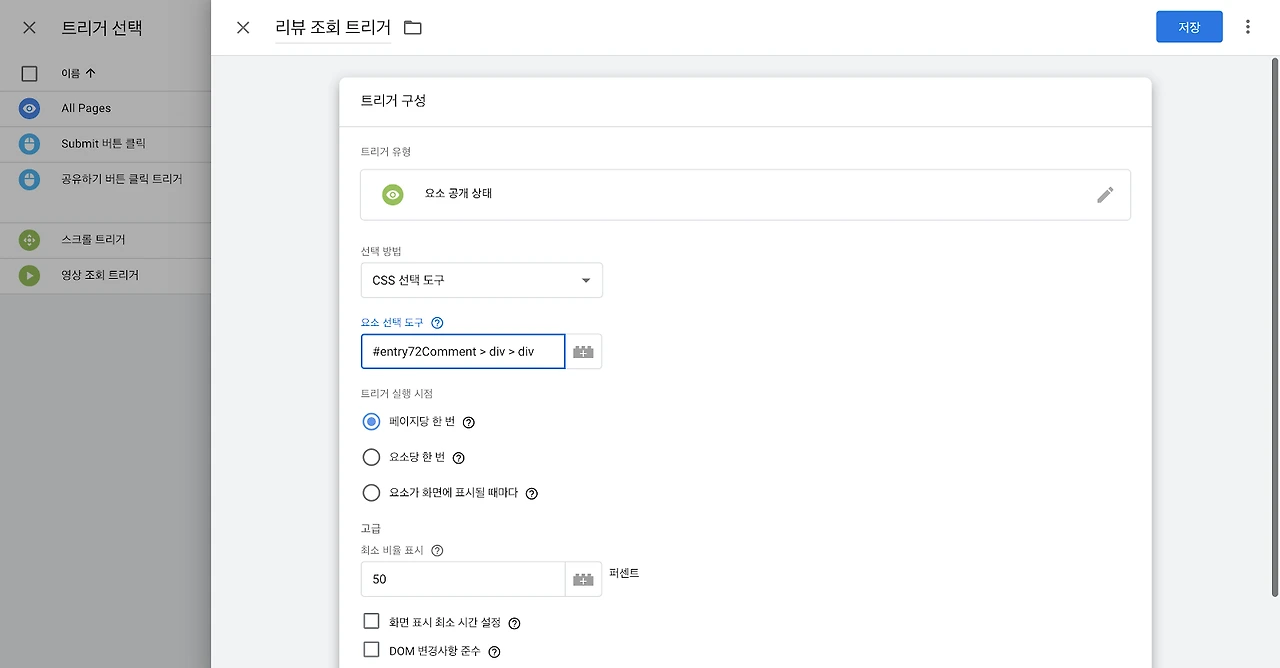Viewport: 1280px width, 668px height.
Task: Open help for 페이지당 한 번 option
Action: coord(469,422)
